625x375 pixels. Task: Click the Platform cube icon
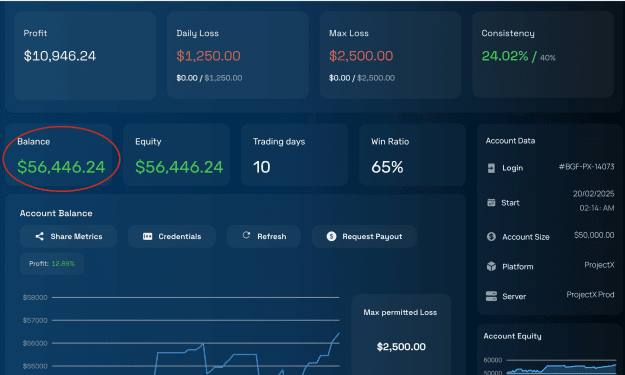(491, 266)
